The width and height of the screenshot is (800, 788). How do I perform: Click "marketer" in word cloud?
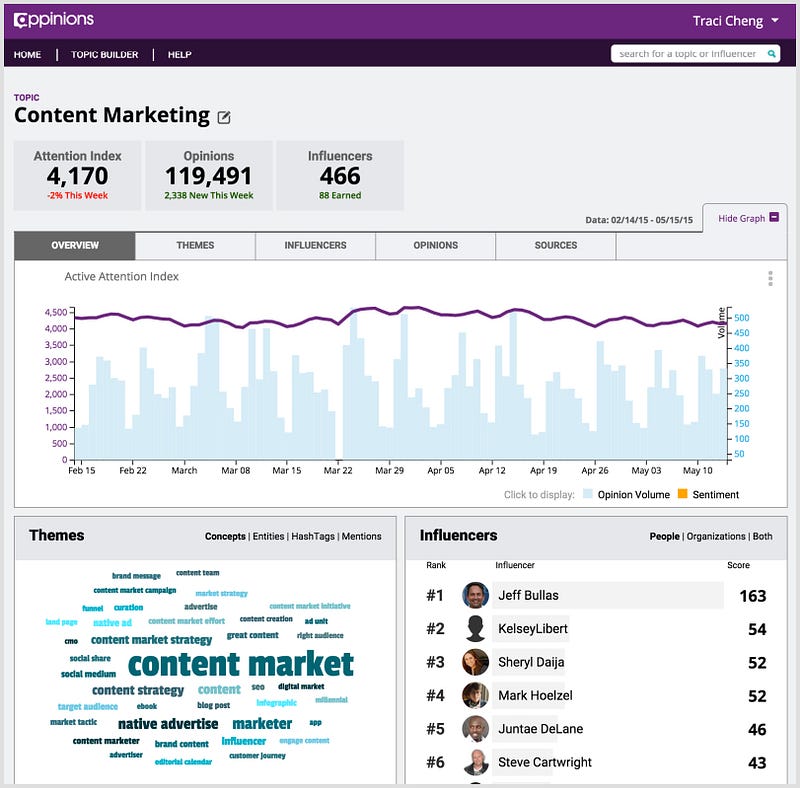(262, 724)
